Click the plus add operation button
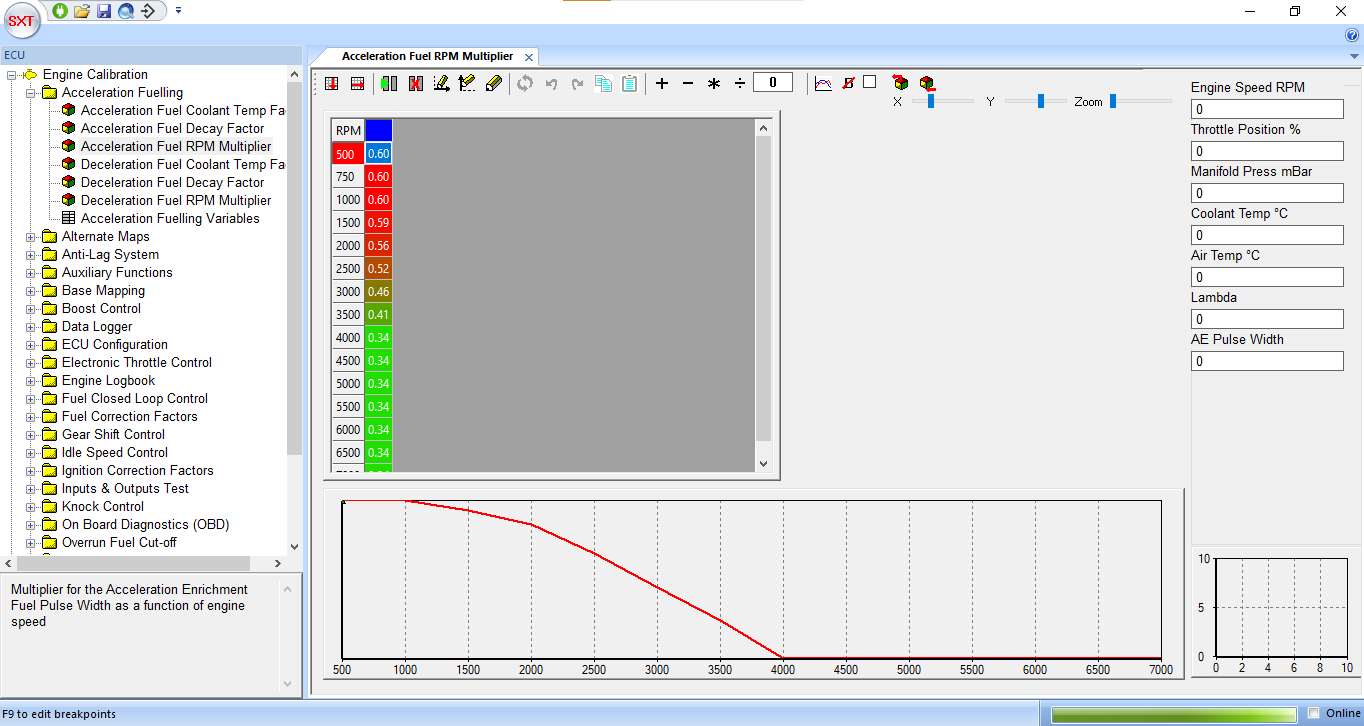This screenshot has width=1364, height=726. tap(662, 84)
